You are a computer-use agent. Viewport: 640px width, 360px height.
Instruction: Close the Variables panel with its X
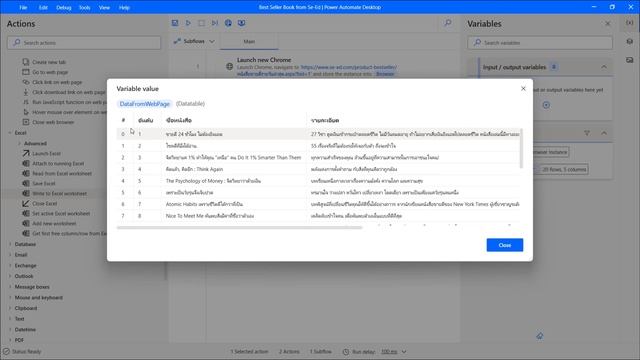(x=608, y=24)
